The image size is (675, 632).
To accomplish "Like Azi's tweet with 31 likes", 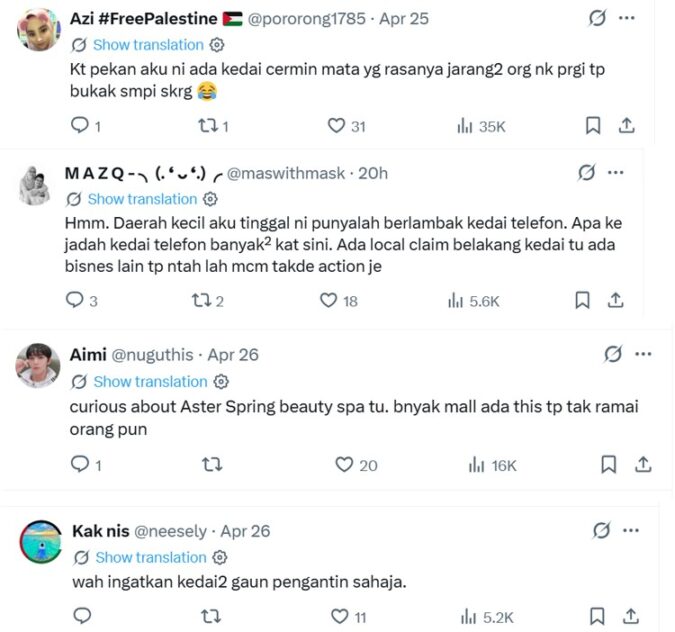I will [x=337, y=126].
